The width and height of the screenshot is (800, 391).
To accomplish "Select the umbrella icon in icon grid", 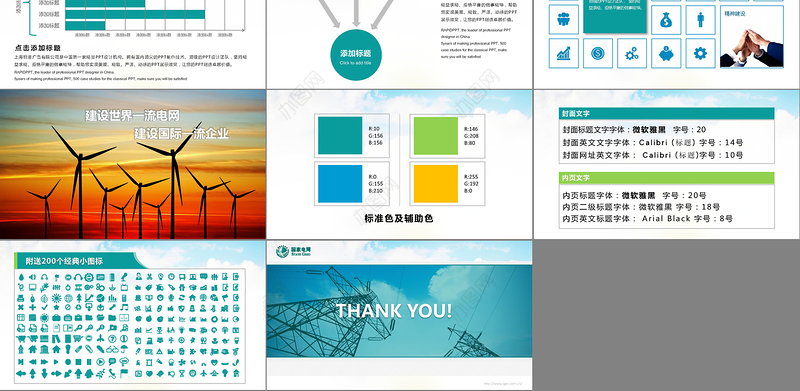I will click(x=124, y=349).
